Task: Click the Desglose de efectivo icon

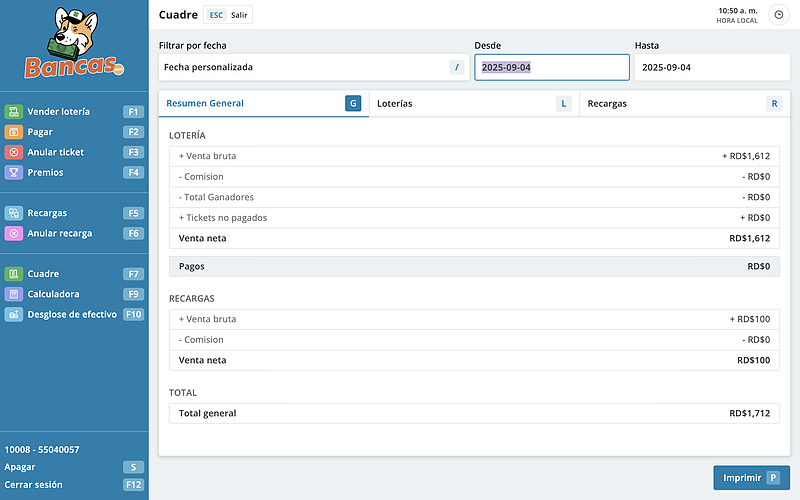Action: tap(14, 314)
